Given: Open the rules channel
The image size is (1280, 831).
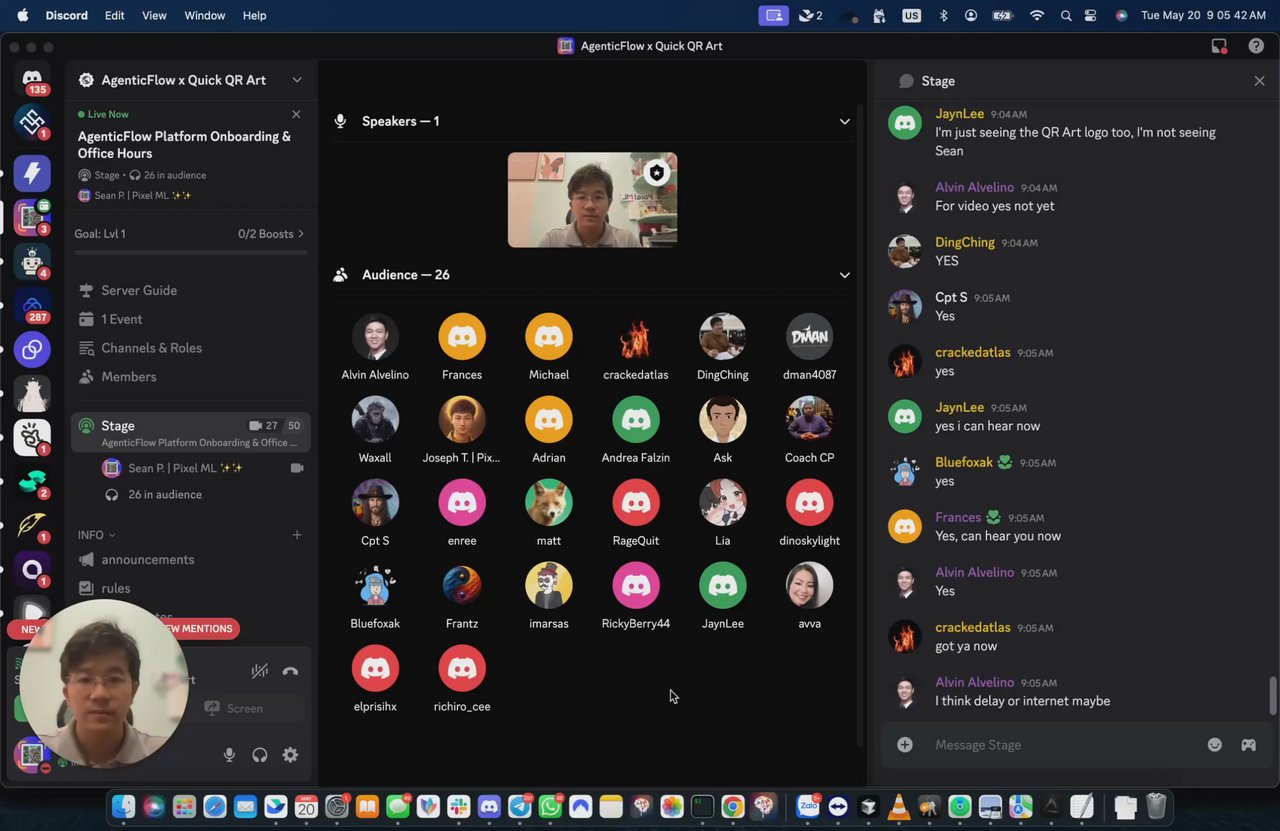Looking at the screenshot, I should click(116, 589).
